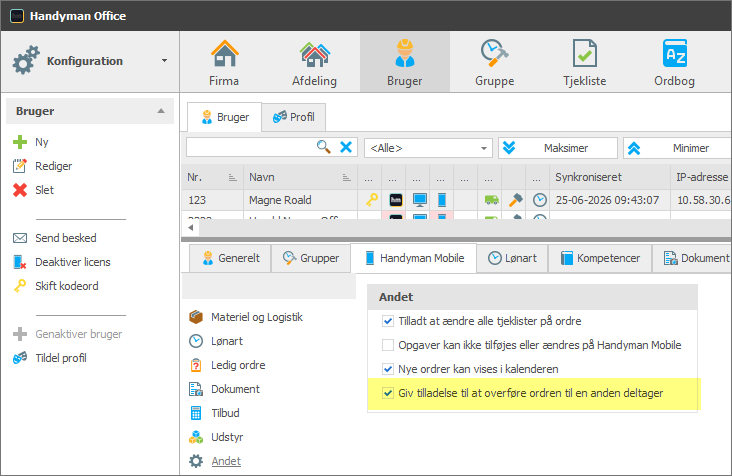Collapse the Bruger side panel
The height and width of the screenshot is (476, 732).
tap(161, 111)
